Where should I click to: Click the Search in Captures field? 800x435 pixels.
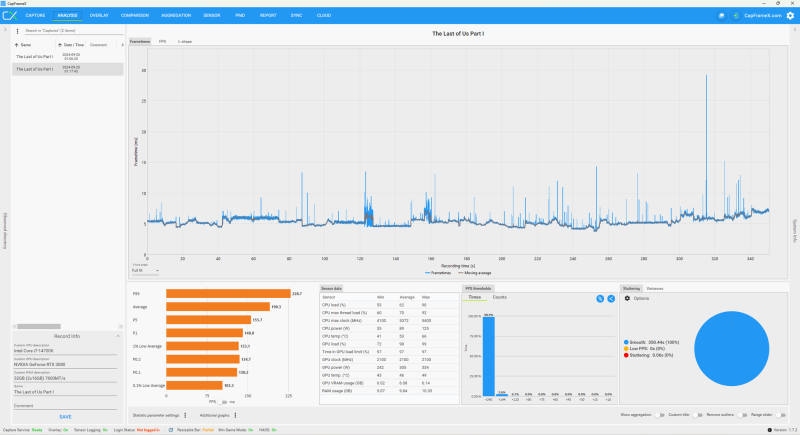(x=73, y=31)
